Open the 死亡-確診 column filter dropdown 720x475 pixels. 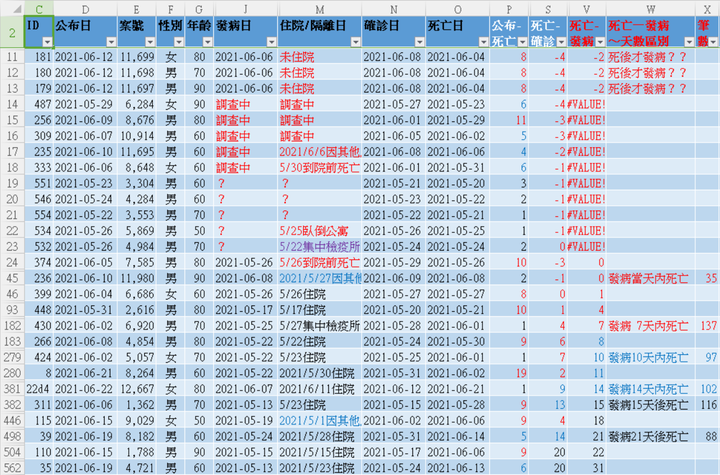click(561, 42)
